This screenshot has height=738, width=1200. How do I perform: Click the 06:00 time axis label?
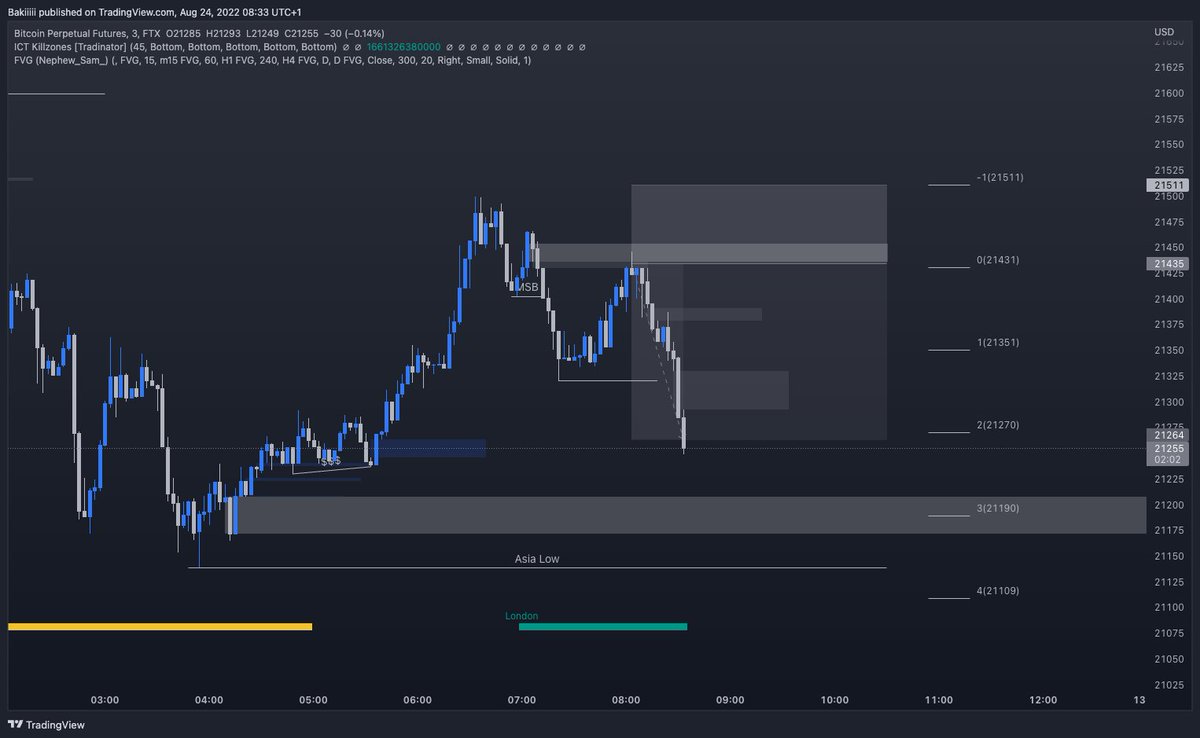[x=417, y=700]
